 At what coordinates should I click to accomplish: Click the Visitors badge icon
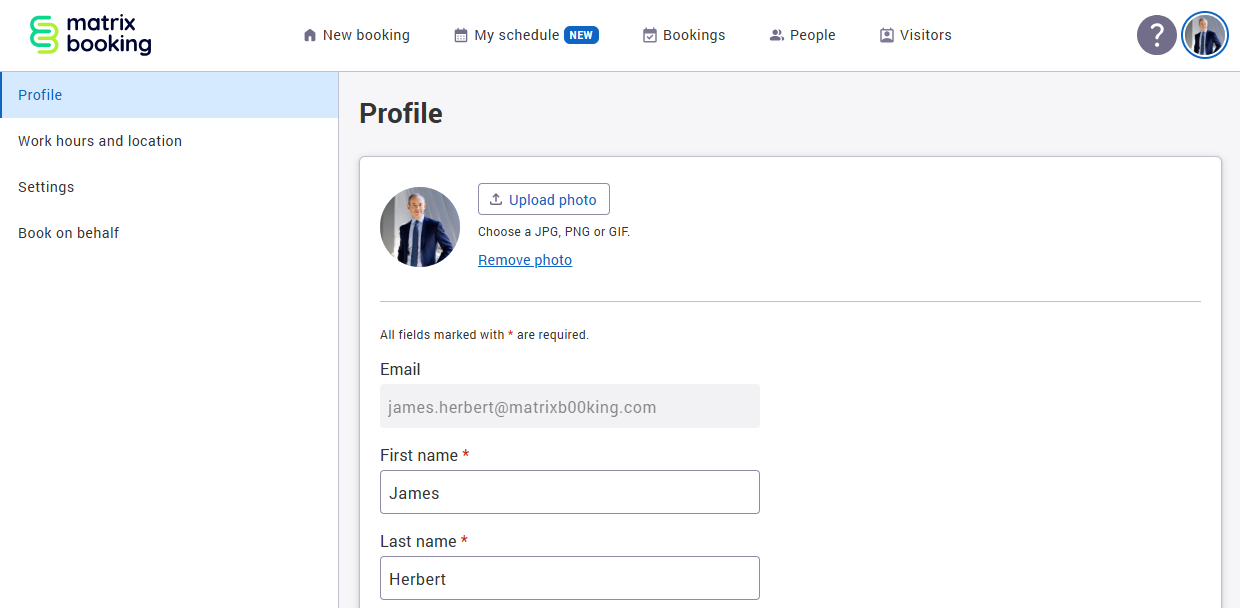click(x=887, y=35)
